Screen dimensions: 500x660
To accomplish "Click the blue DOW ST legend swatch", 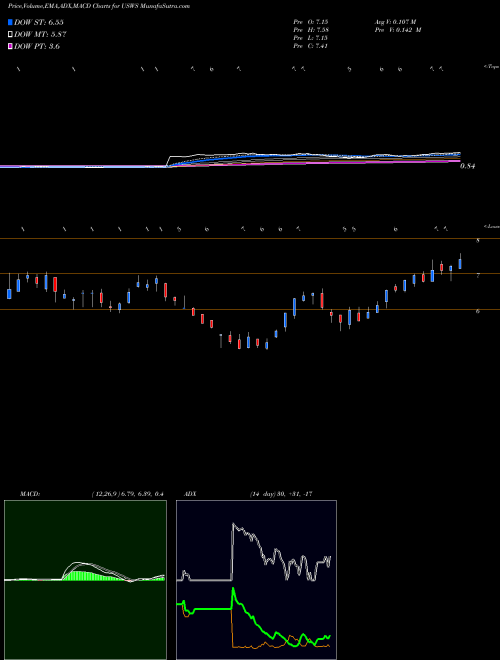I will [x=11, y=22].
